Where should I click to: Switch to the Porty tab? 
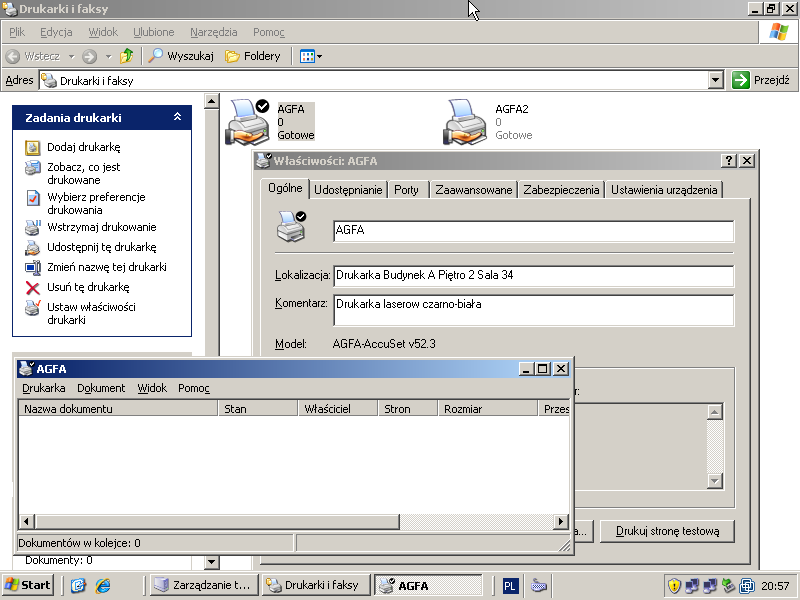406,190
